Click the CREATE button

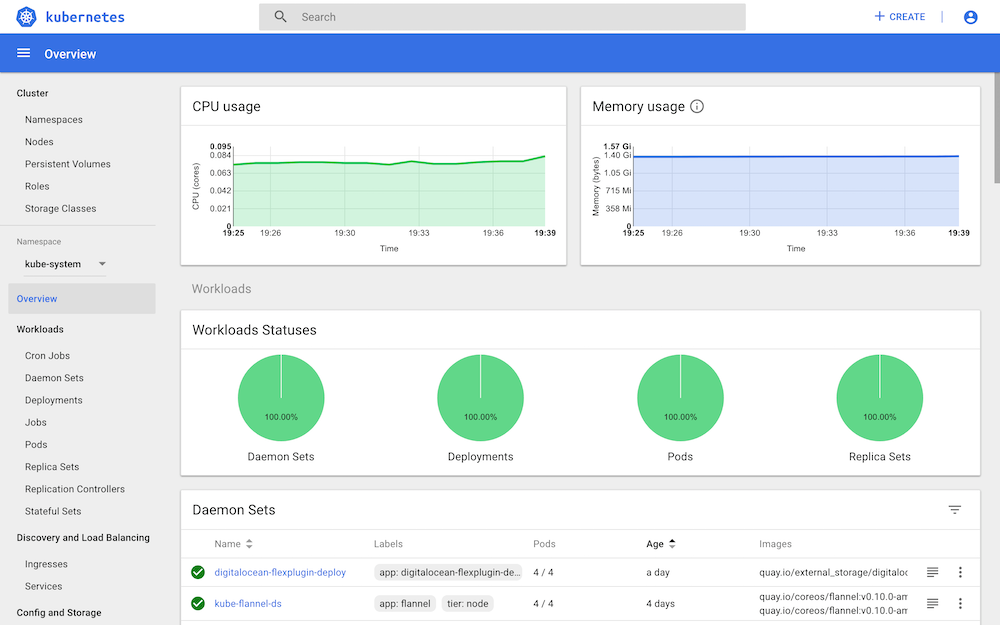(x=899, y=16)
